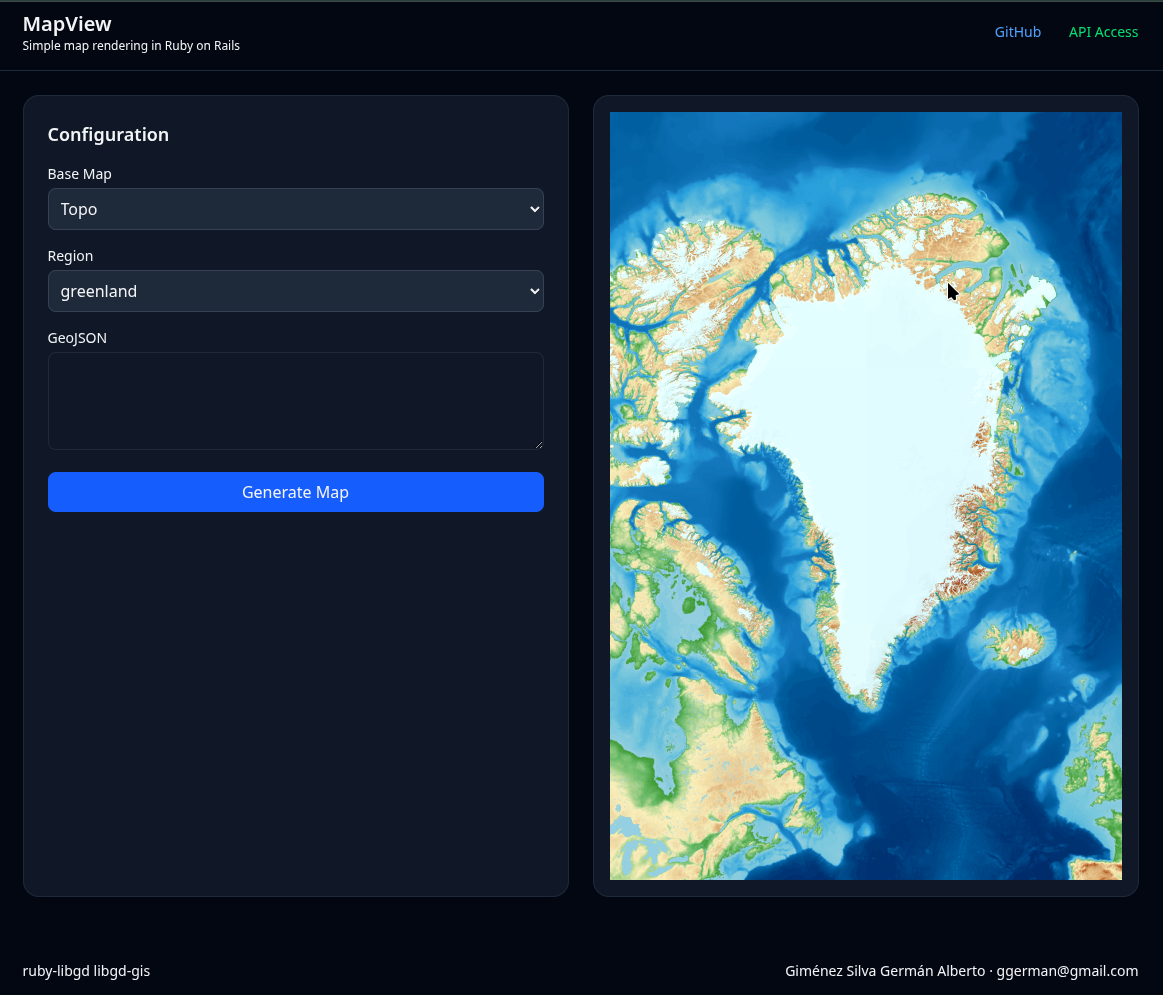The height and width of the screenshot is (995, 1163).
Task: Open the Region dropdown set to greenland
Action: (295, 291)
